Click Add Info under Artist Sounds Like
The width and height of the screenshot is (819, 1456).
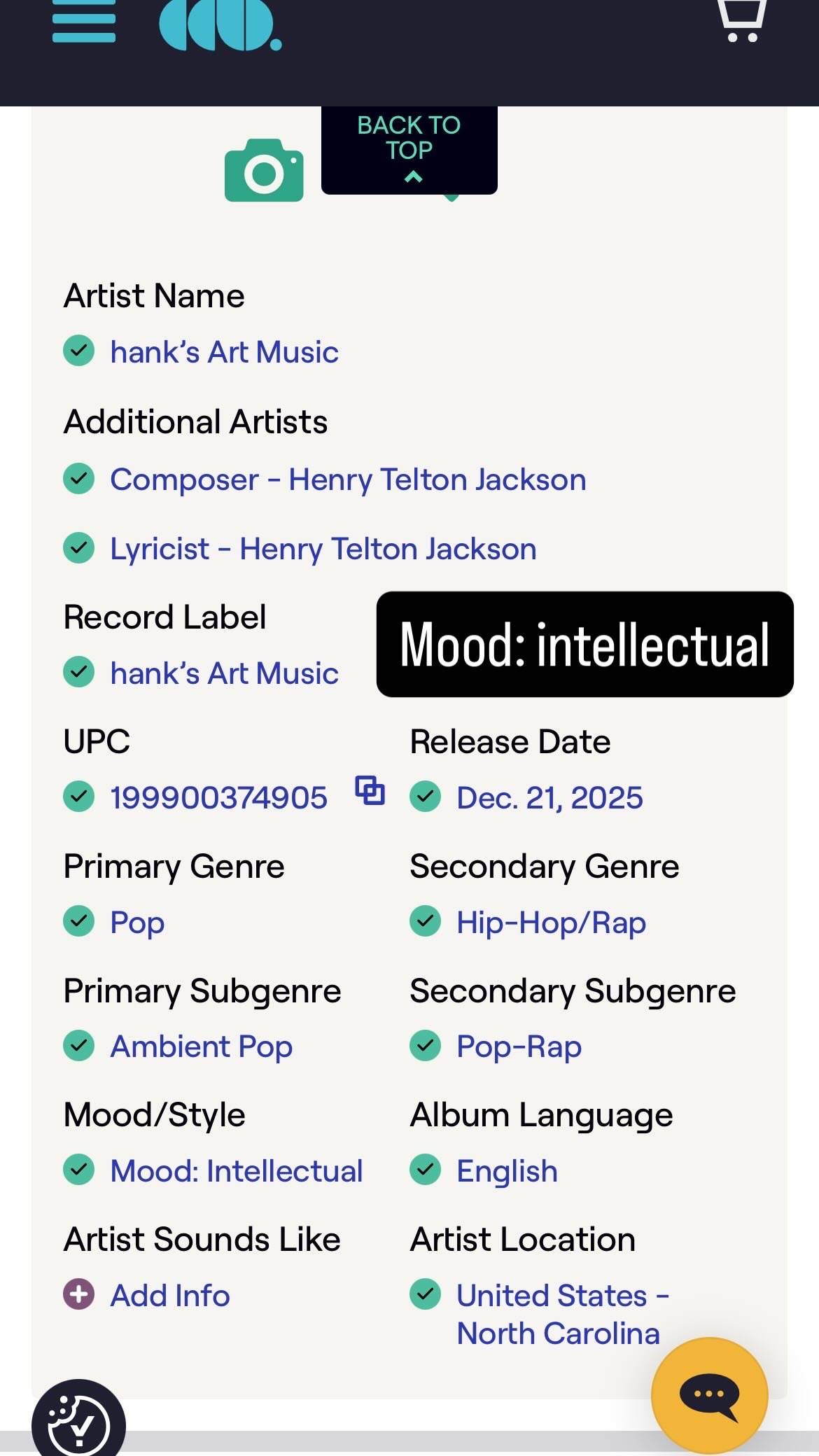170,1296
